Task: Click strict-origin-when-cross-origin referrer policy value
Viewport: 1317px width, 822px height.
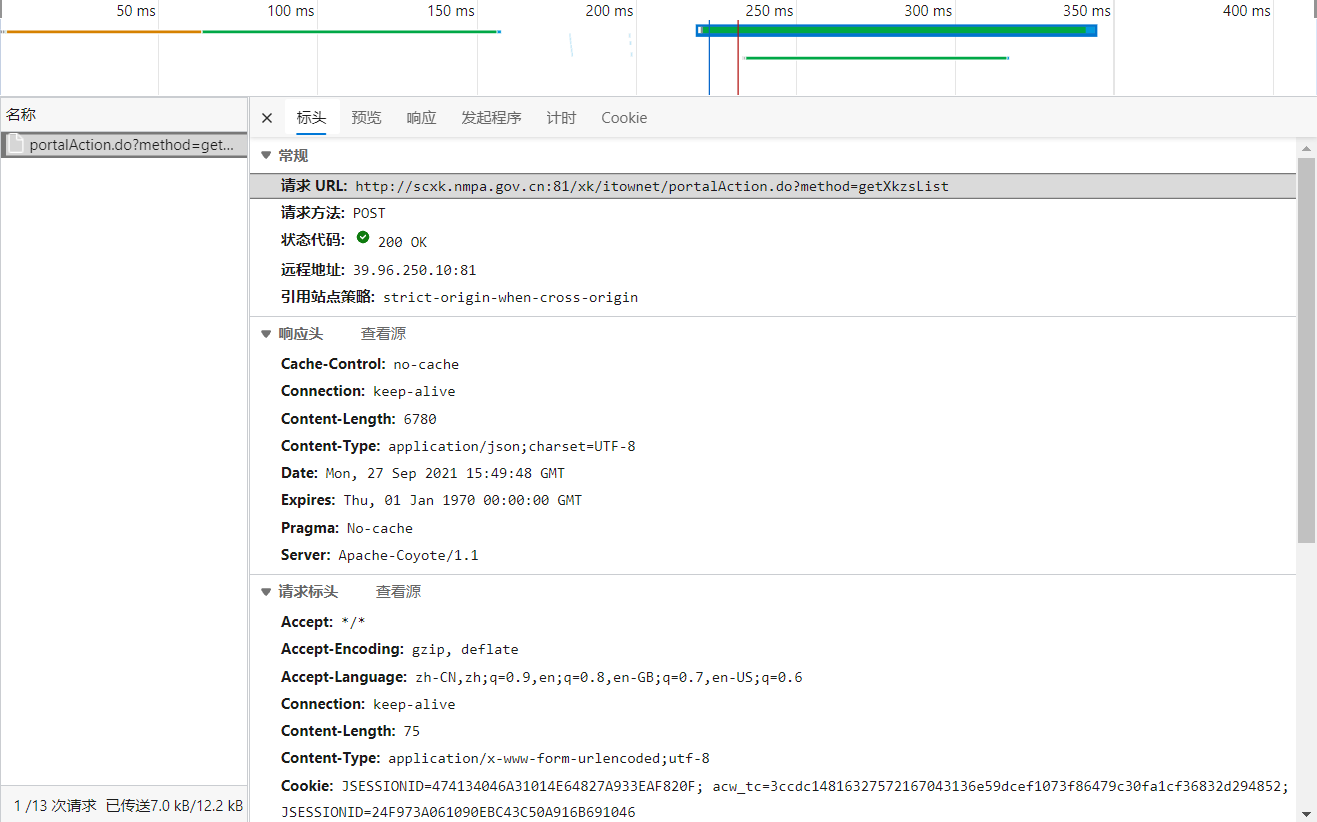Action: pyautogui.click(x=510, y=297)
